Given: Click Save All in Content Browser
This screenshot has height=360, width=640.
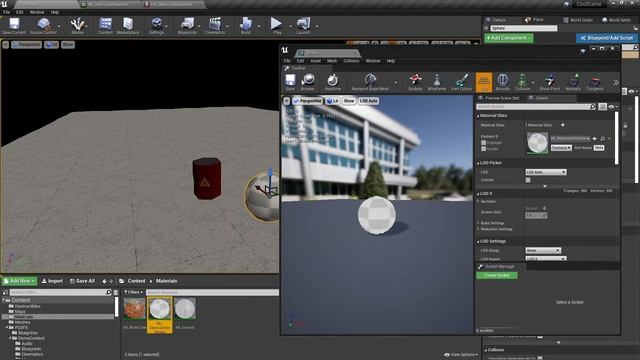Looking at the screenshot, I should (x=82, y=281).
